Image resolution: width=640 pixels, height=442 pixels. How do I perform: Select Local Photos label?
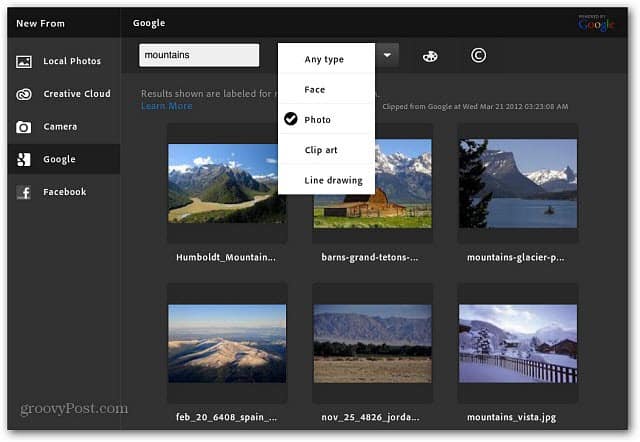click(72, 61)
